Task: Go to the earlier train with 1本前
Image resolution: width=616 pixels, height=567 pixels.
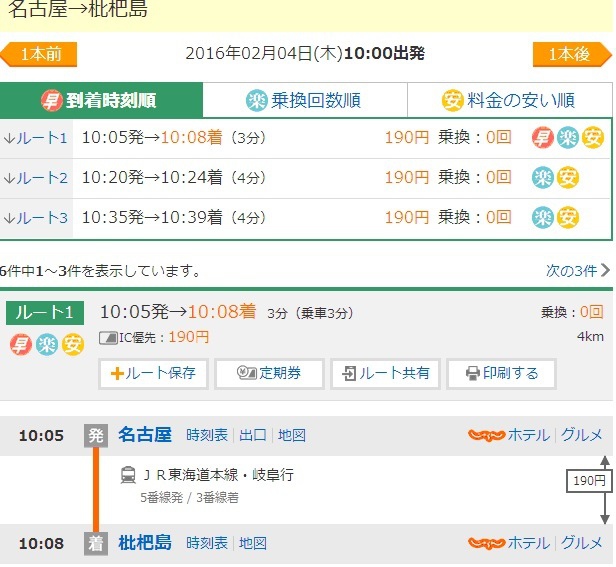Action: coord(38,54)
